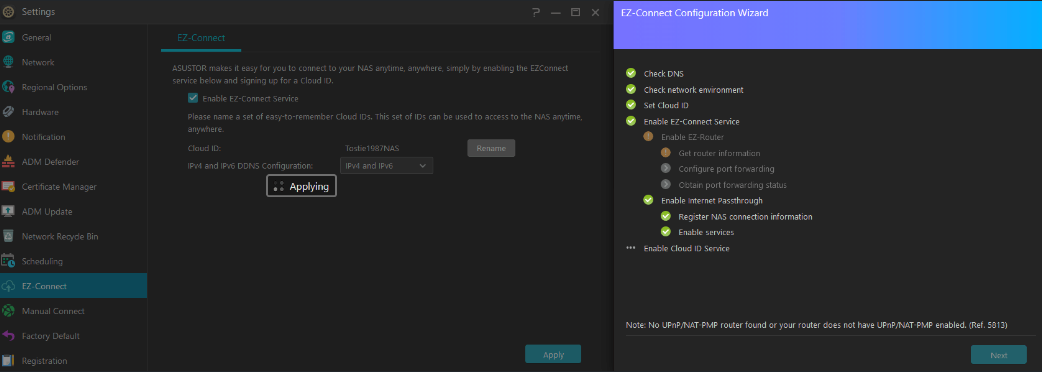Click Next in the configuration wizard
The height and width of the screenshot is (372, 1042).
click(x=998, y=355)
